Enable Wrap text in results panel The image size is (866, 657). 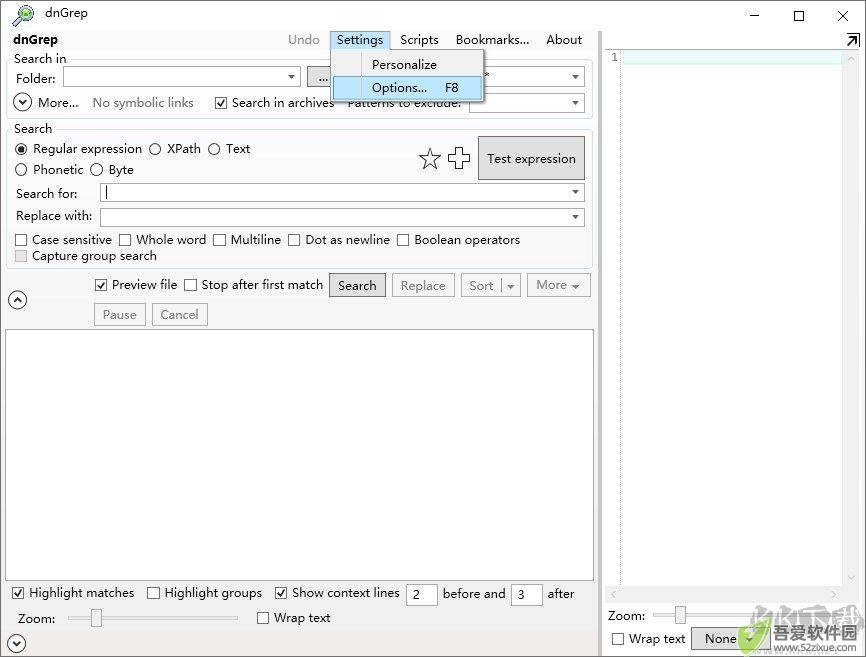(x=263, y=618)
